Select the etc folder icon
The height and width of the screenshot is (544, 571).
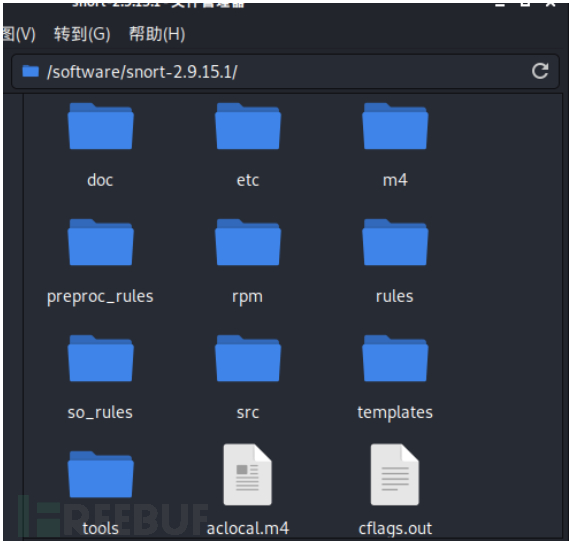[x=248, y=126]
